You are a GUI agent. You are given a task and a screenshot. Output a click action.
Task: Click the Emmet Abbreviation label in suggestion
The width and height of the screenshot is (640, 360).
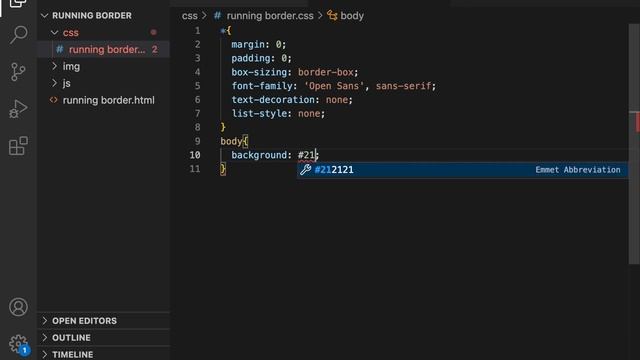click(578, 170)
